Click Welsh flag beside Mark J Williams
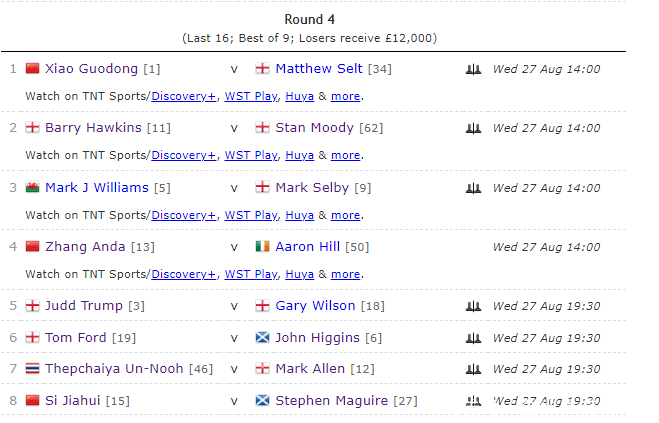 coord(32,188)
